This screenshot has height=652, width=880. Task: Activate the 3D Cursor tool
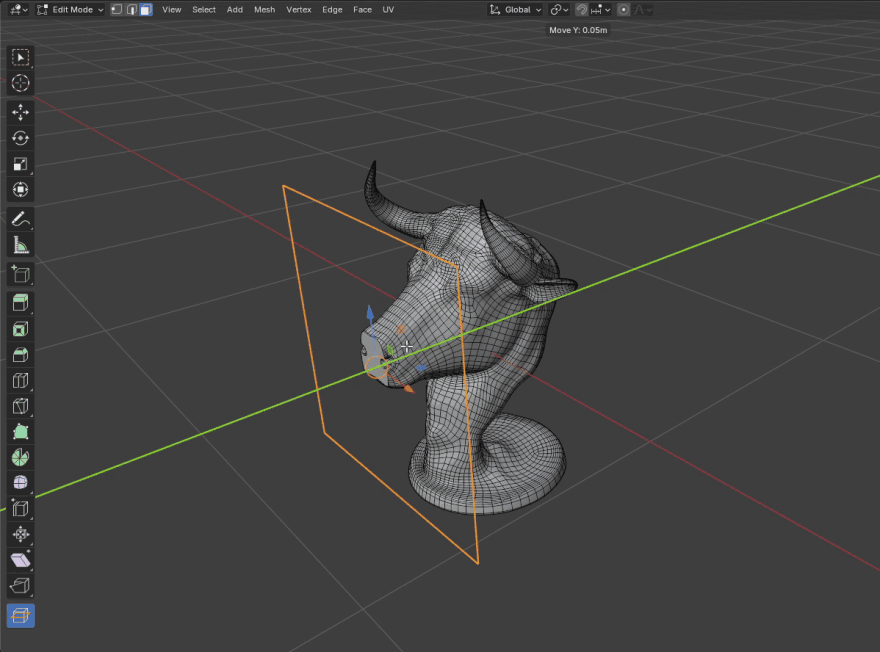point(20,83)
